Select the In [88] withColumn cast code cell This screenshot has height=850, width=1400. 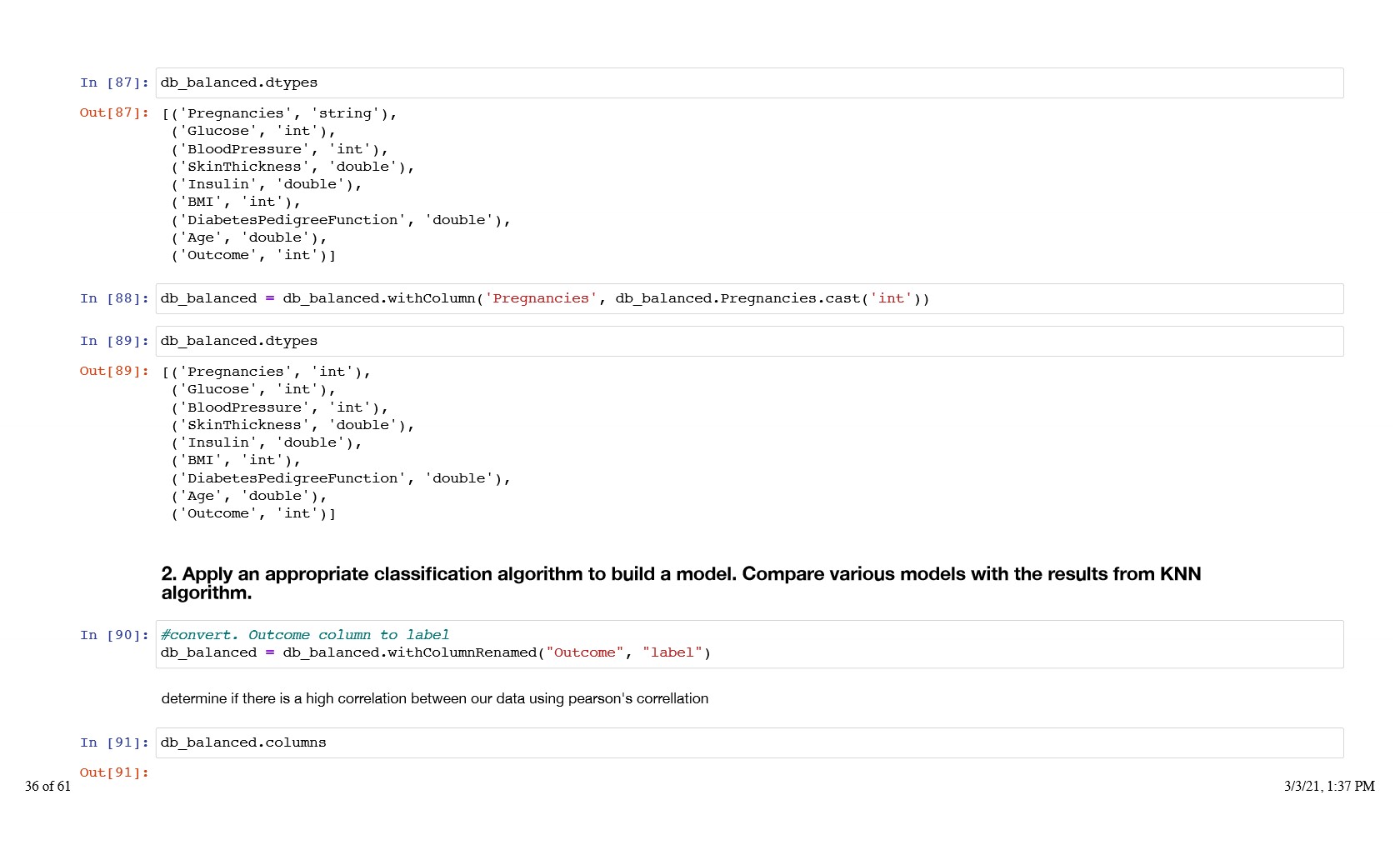748,299
